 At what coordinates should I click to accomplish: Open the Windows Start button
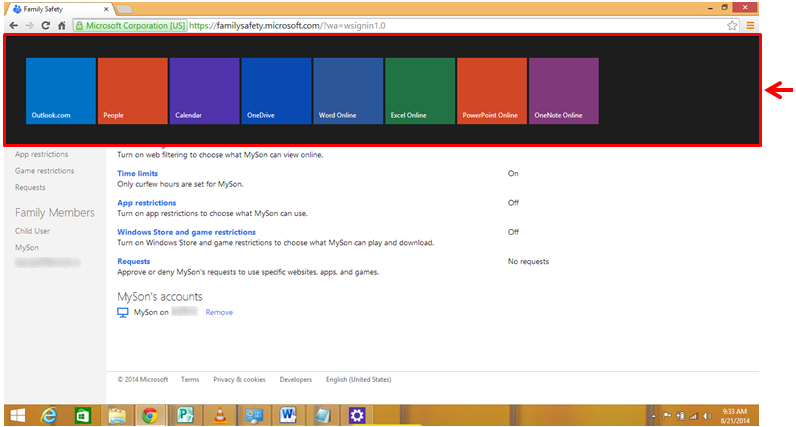click(18, 415)
